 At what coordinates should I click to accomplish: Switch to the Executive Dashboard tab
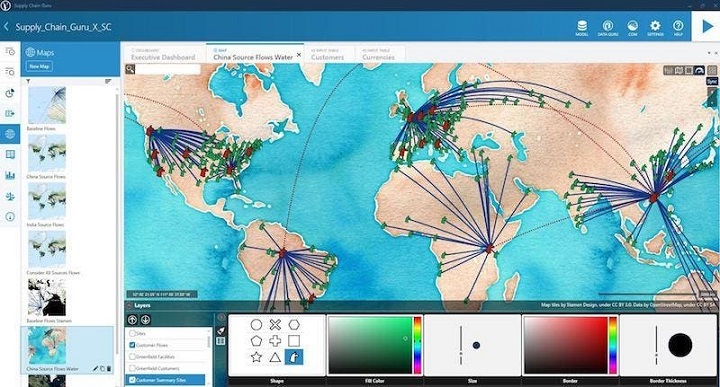coord(163,54)
